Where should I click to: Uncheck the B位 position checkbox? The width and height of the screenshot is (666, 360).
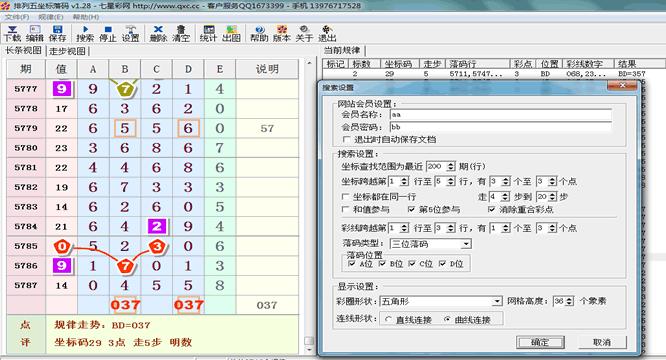pos(382,264)
